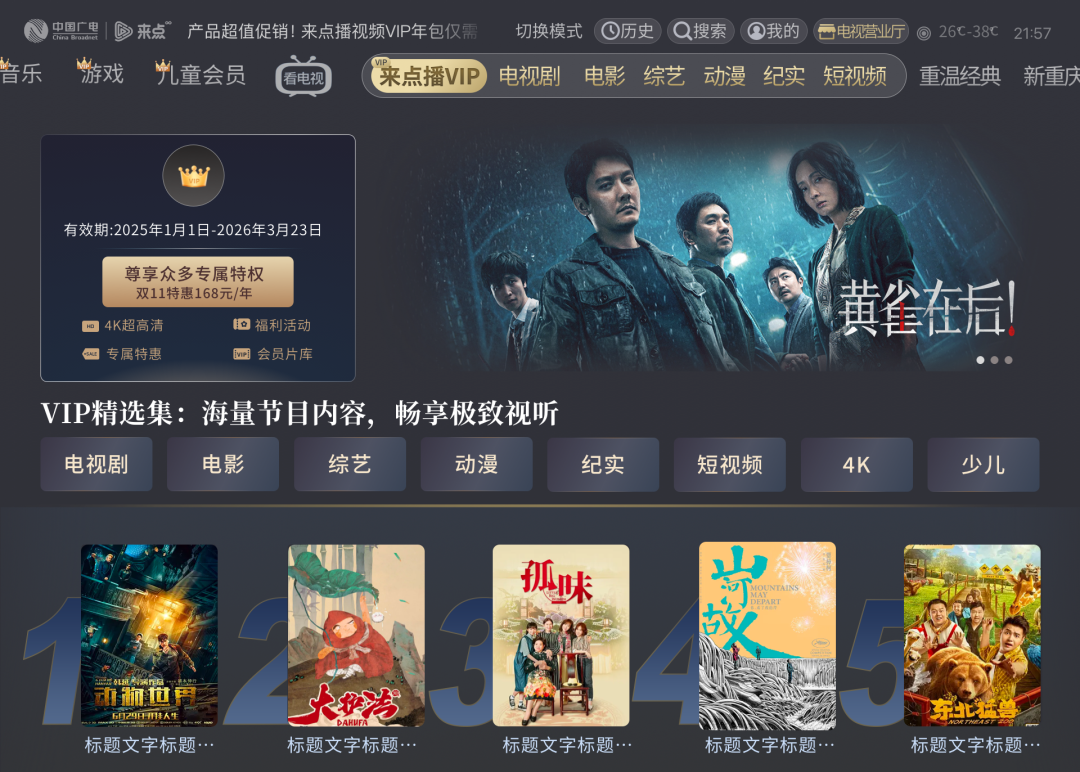Click the 会员片库 VIP library icon

241,354
